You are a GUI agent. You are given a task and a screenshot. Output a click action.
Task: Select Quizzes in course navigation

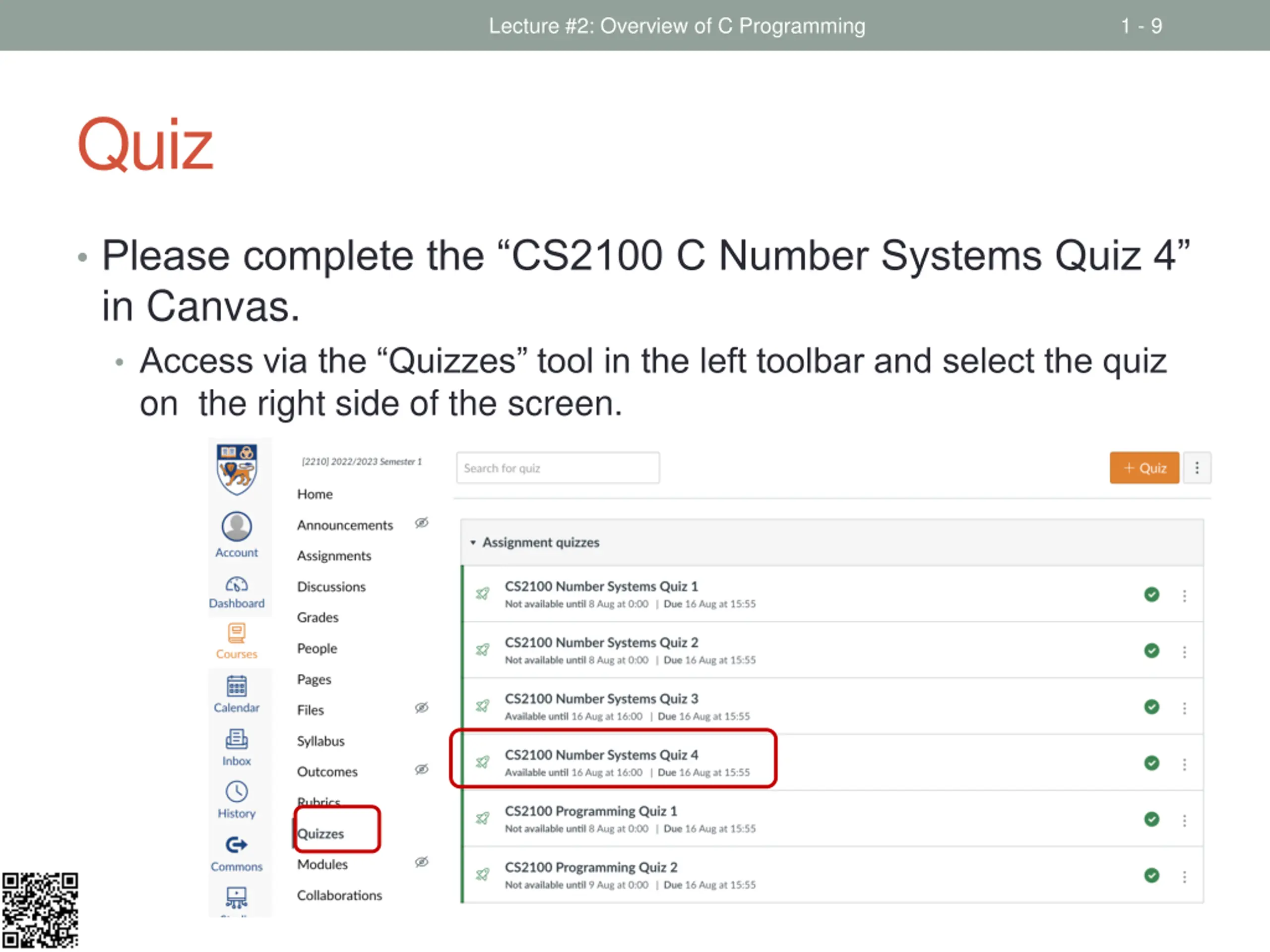click(x=320, y=834)
